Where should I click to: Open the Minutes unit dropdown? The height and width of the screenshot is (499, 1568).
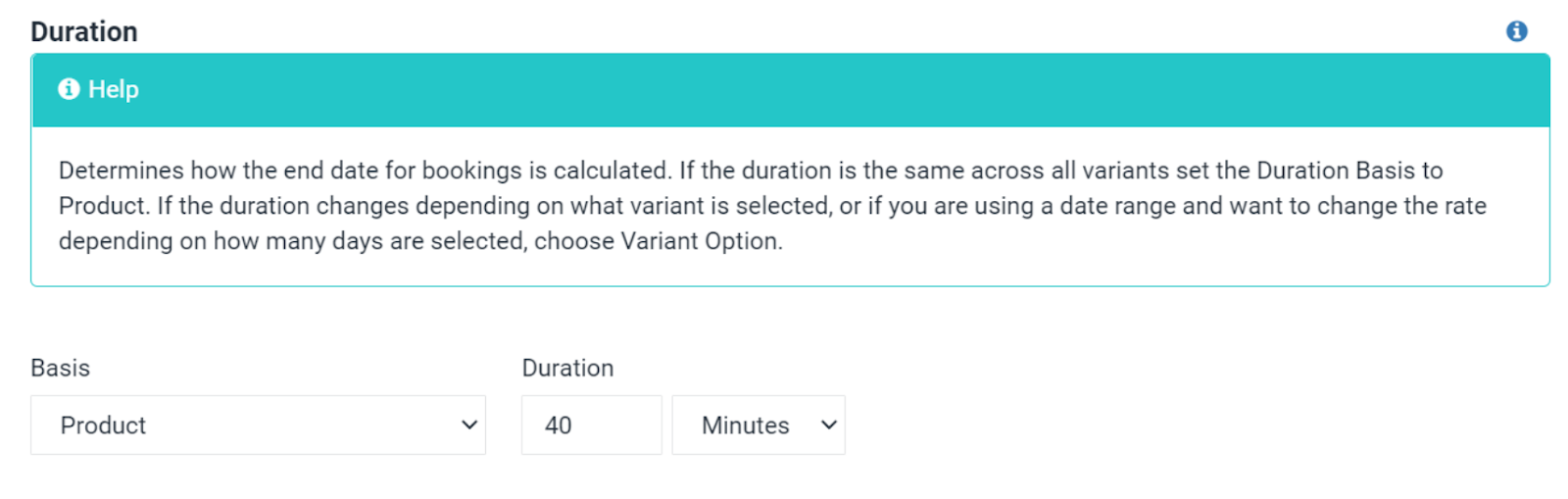758,425
